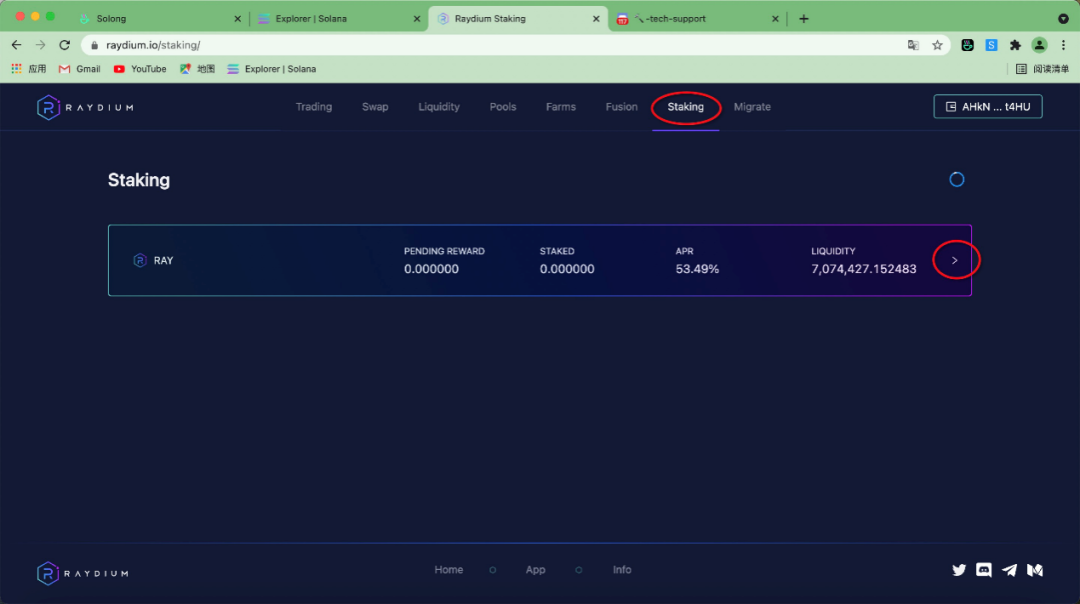Viewport: 1080px width, 604px height.
Task: Click the blue S extension icon
Action: [991, 45]
